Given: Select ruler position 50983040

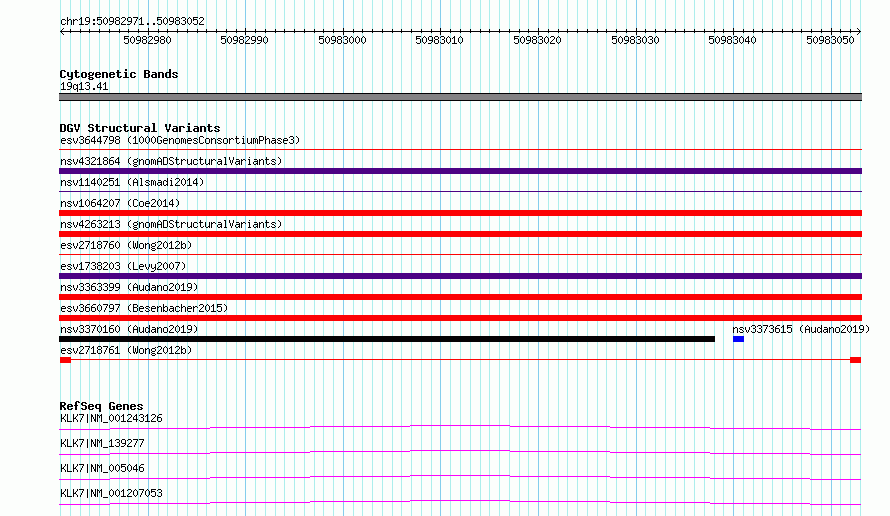Looking at the screenshot, I should coord(732,40).
